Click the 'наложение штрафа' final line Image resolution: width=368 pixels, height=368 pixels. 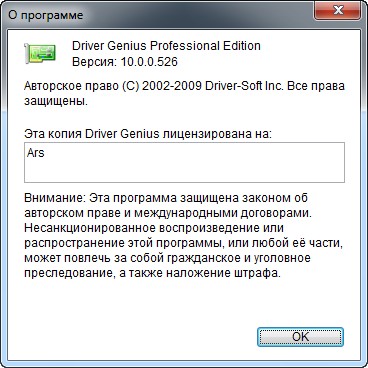(x=224, y=273)
